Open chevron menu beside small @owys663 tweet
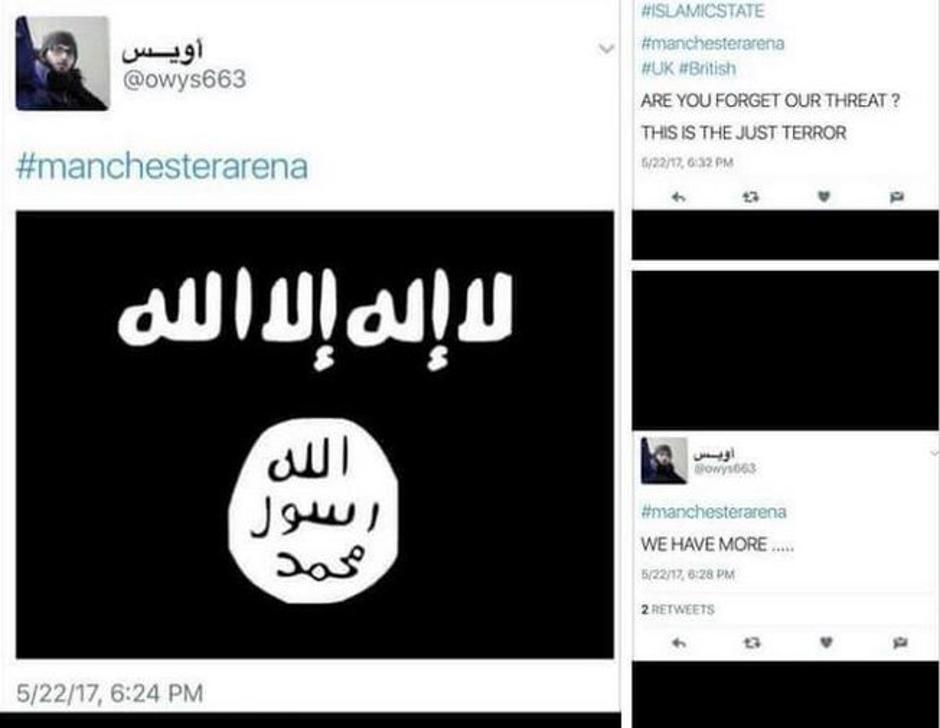Image resolution: width=940 pixels, height=728 pixels. point(935,452)
